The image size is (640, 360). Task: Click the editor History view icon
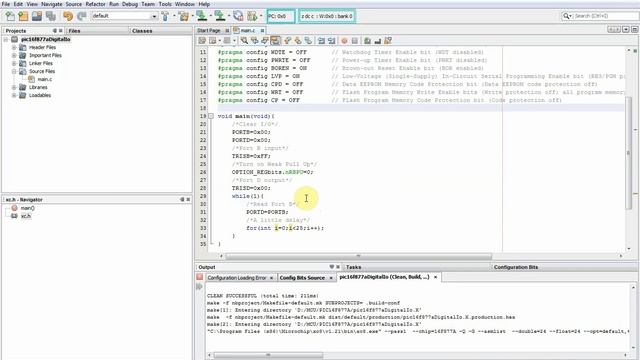[212, 40]
